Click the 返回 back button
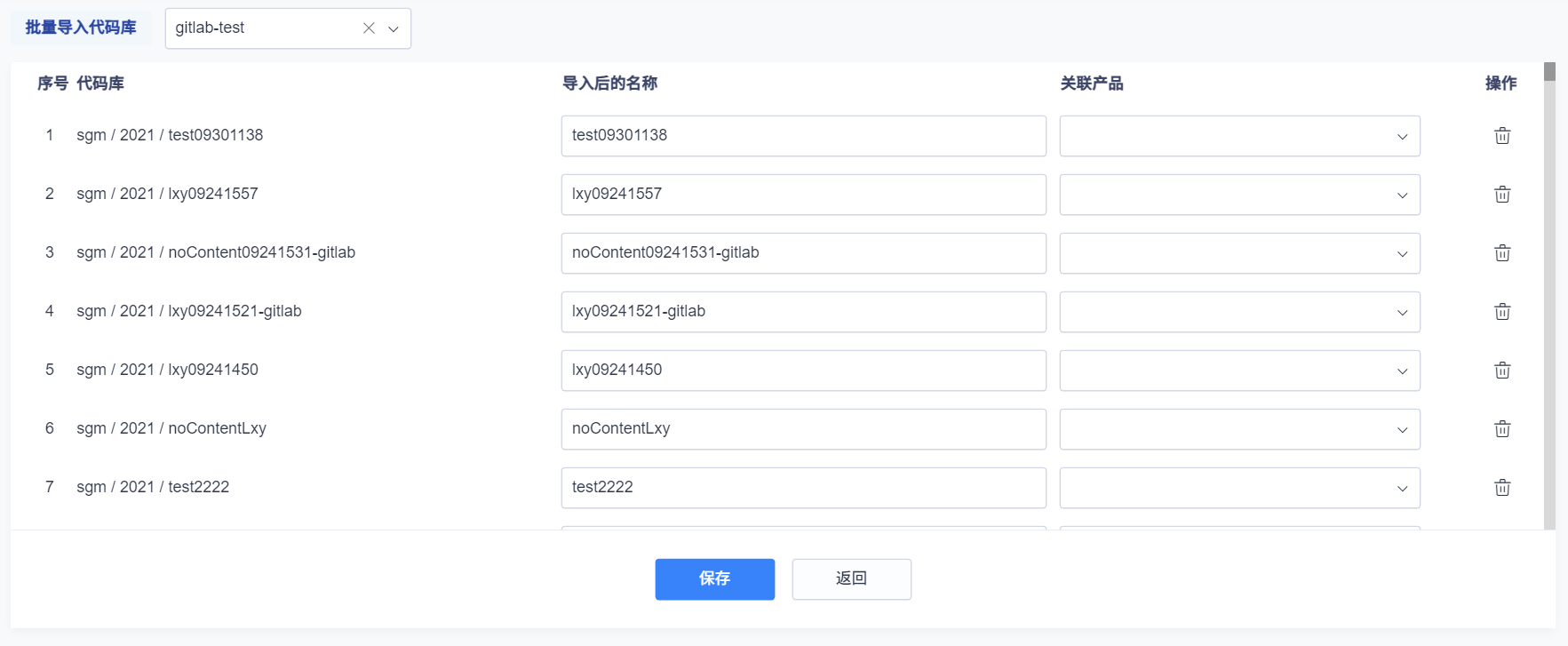 tap(851, 578)
